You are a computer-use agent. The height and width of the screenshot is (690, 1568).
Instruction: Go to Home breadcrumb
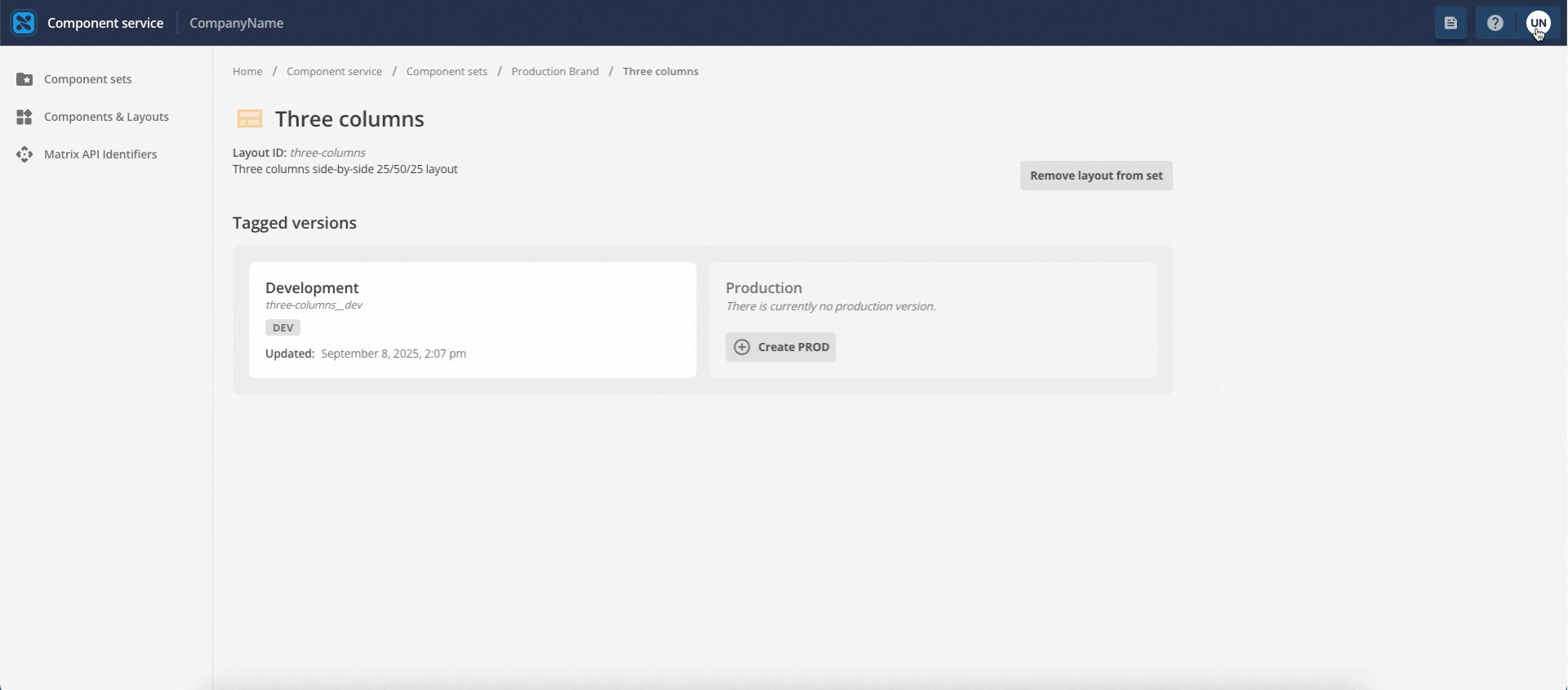point(247,71)
